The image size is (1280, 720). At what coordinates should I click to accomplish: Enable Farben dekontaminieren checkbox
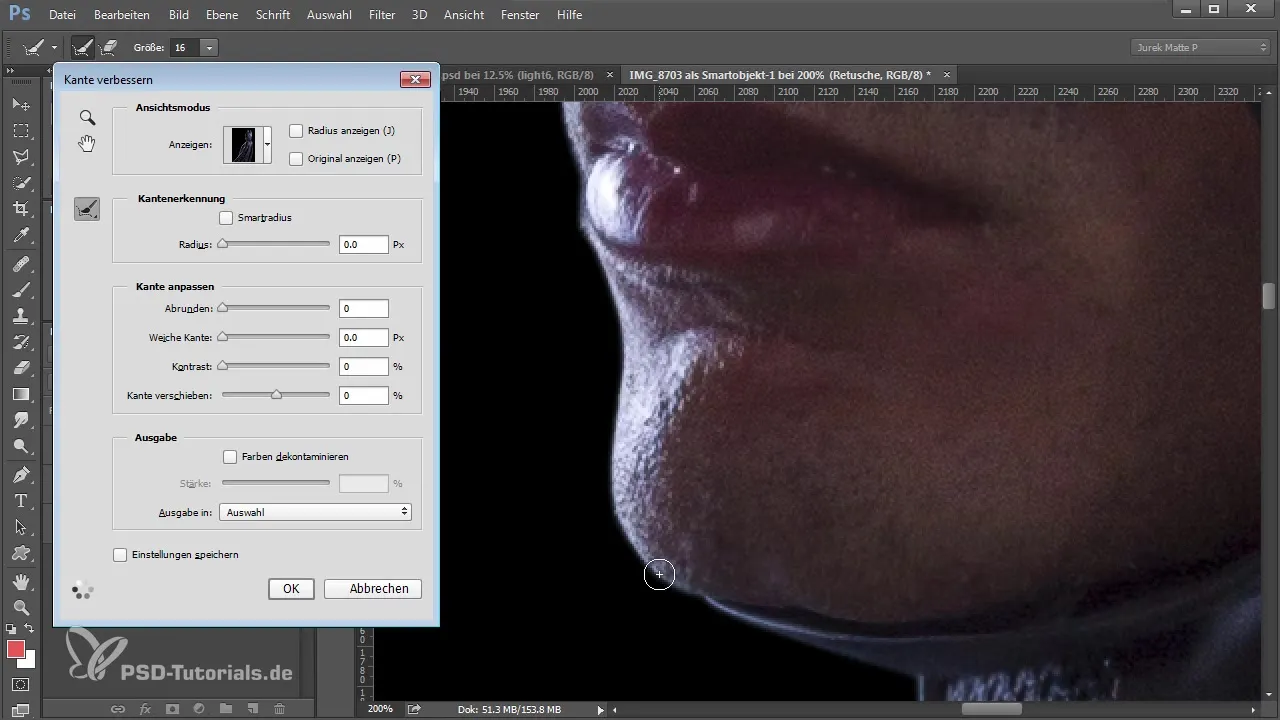click(230, 456)
